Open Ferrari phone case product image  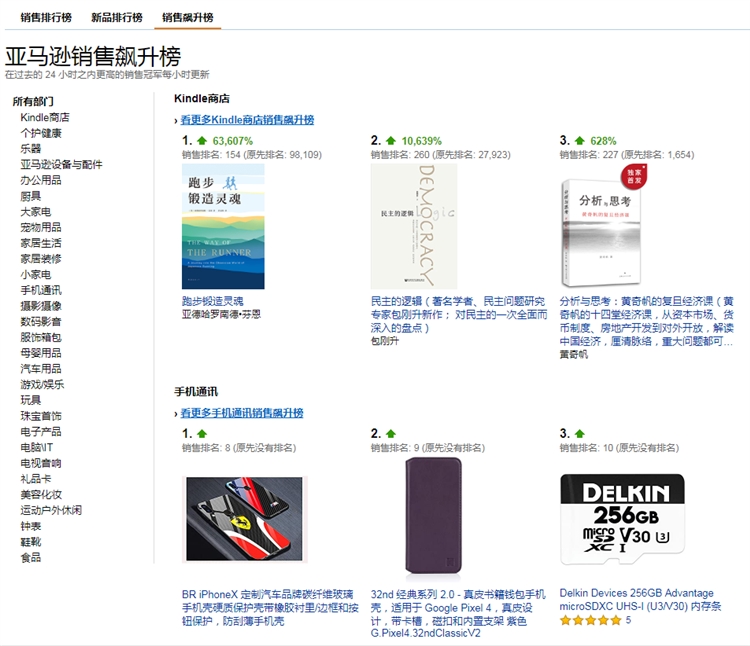(244, 518)
